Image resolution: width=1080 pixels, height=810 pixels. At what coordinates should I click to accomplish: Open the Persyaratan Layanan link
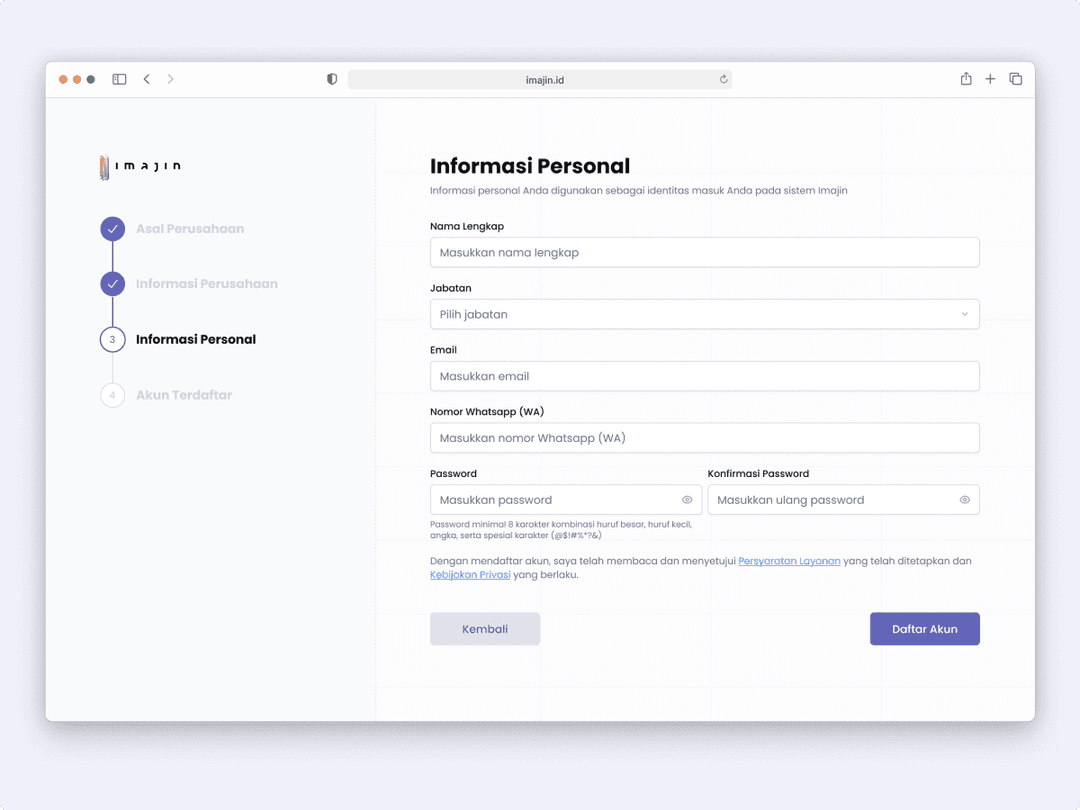pyautogui.click(x=789, y=561)
